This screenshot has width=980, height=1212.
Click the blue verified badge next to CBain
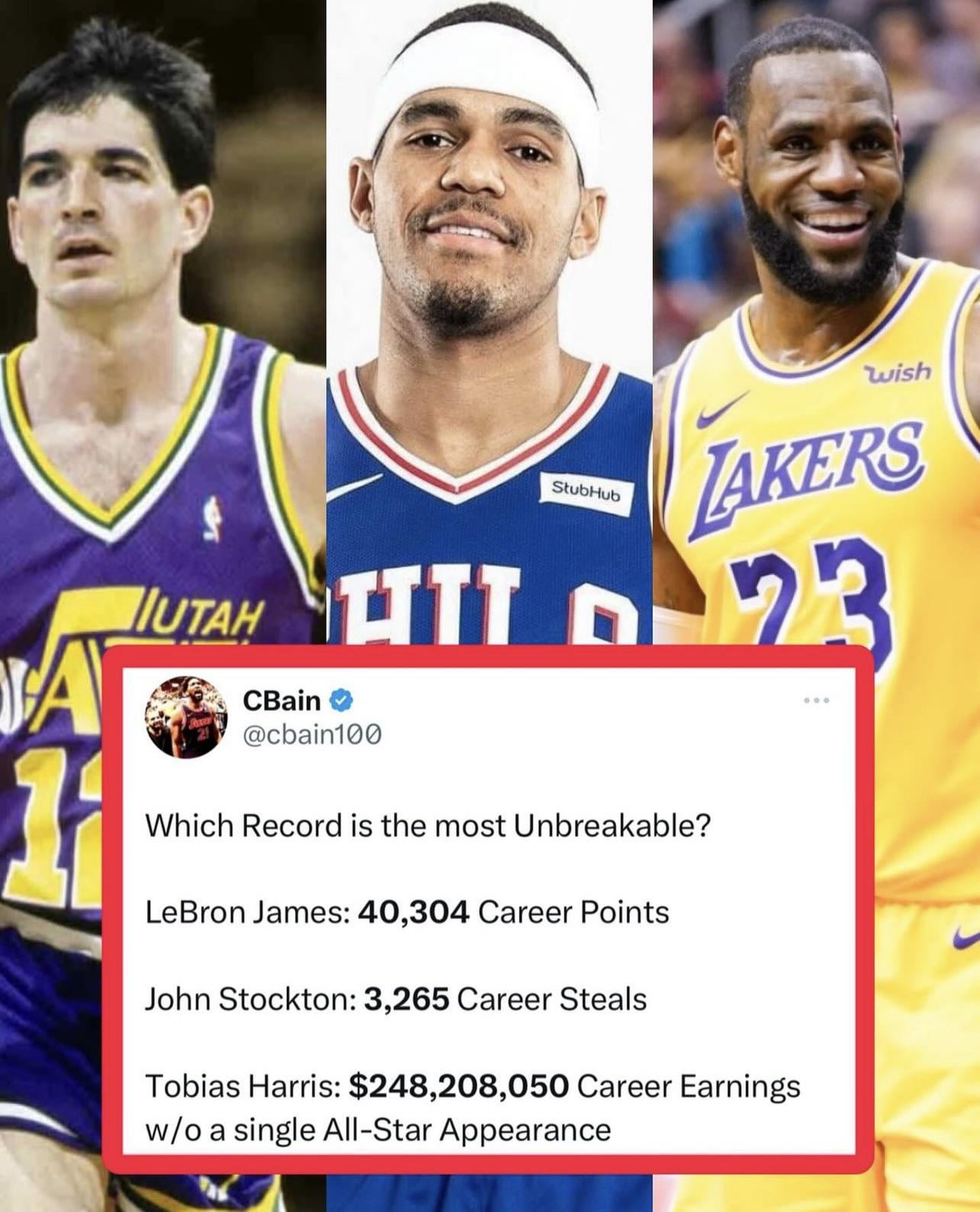coord(340,699)
